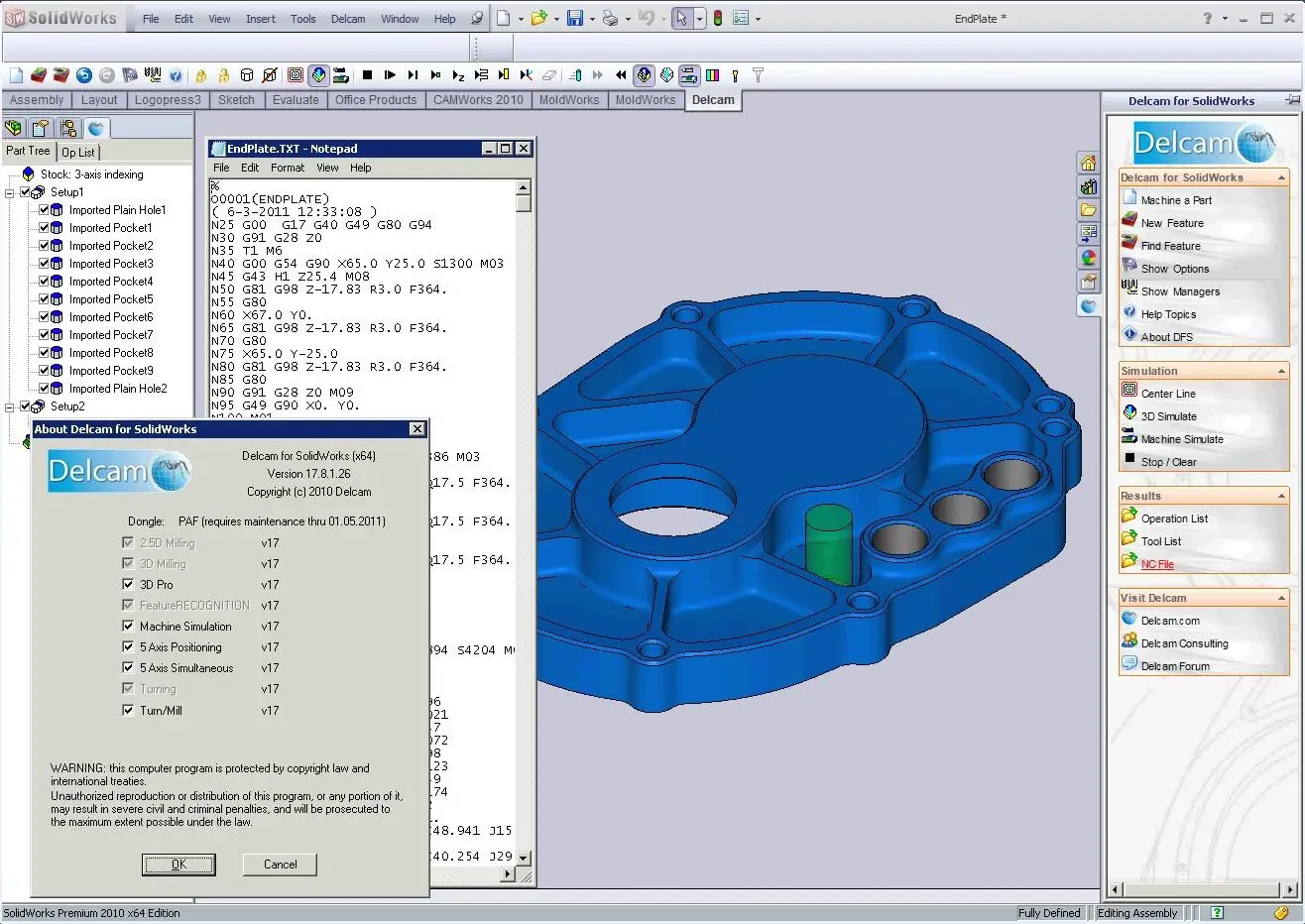Viewport: 1305px width, 924px height.
Task: Start 3D Simulate from task pane
Action: 1168,416
